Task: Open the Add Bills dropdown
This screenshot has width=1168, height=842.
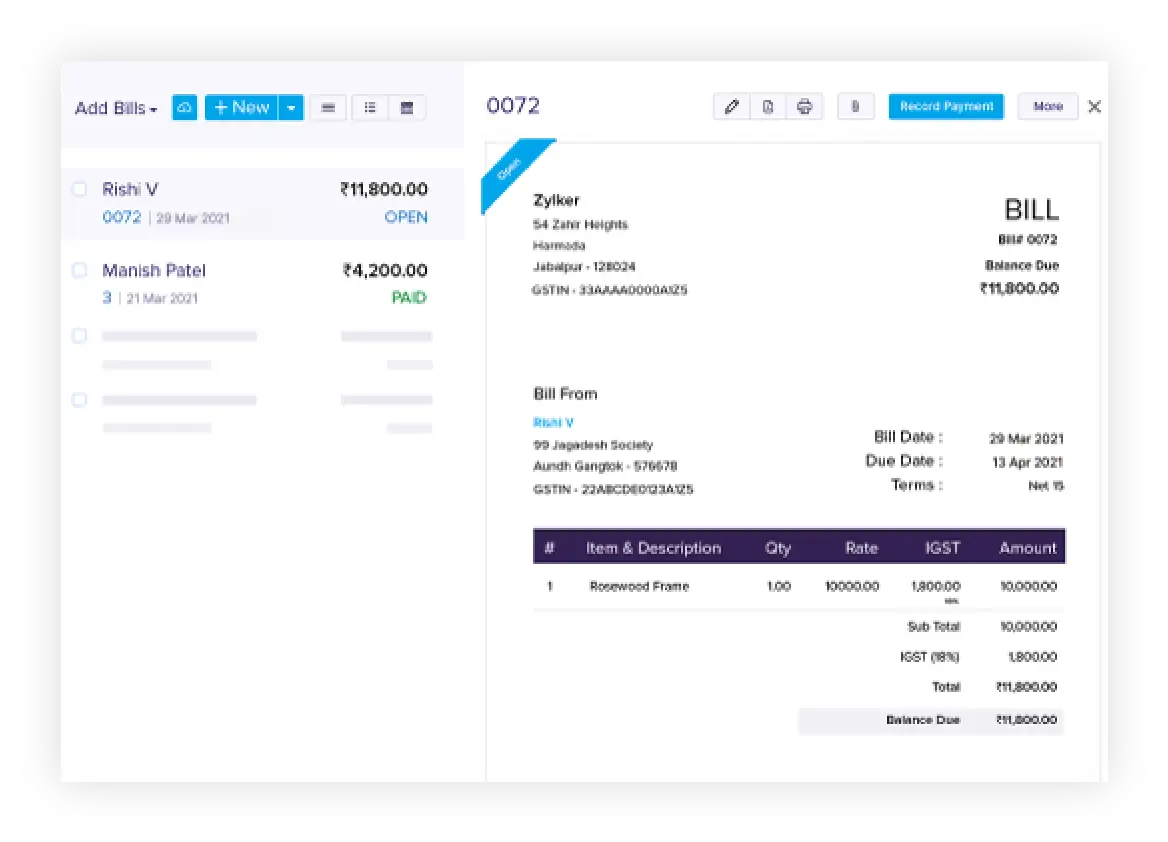Action: (114, 108)
